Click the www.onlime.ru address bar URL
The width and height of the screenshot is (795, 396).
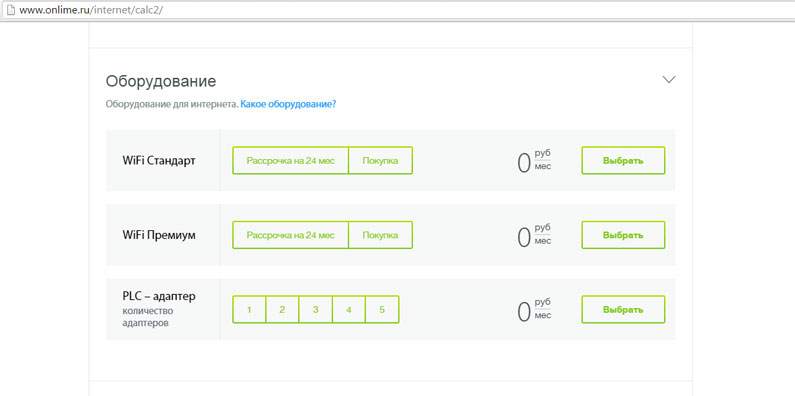point(91,10)
